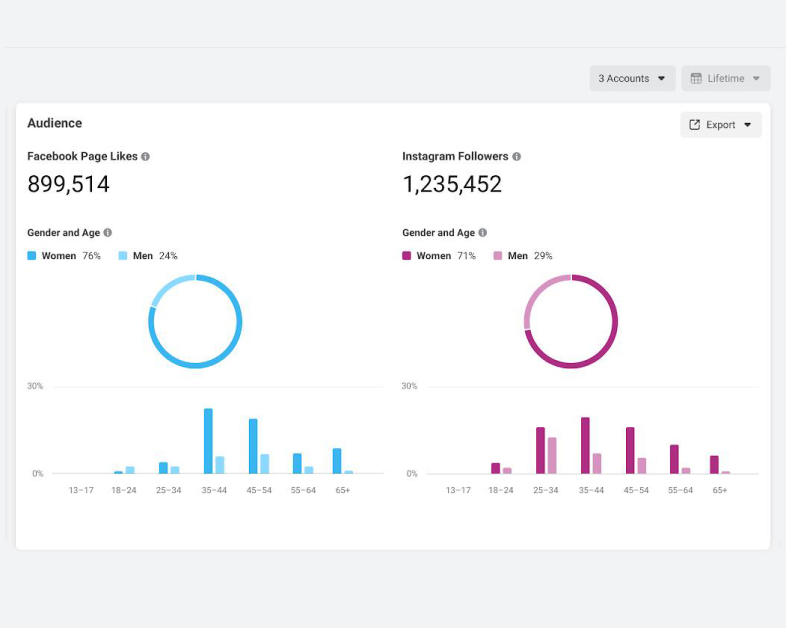786x628 pixels.
Task: Click info icon next to Instagram Followers
Action: (516, 156)
